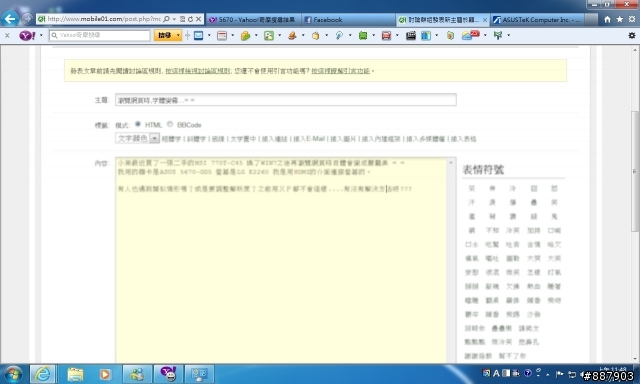Open IE Favorites star
This screenshot has width=640, height=384.
[620, 19]
